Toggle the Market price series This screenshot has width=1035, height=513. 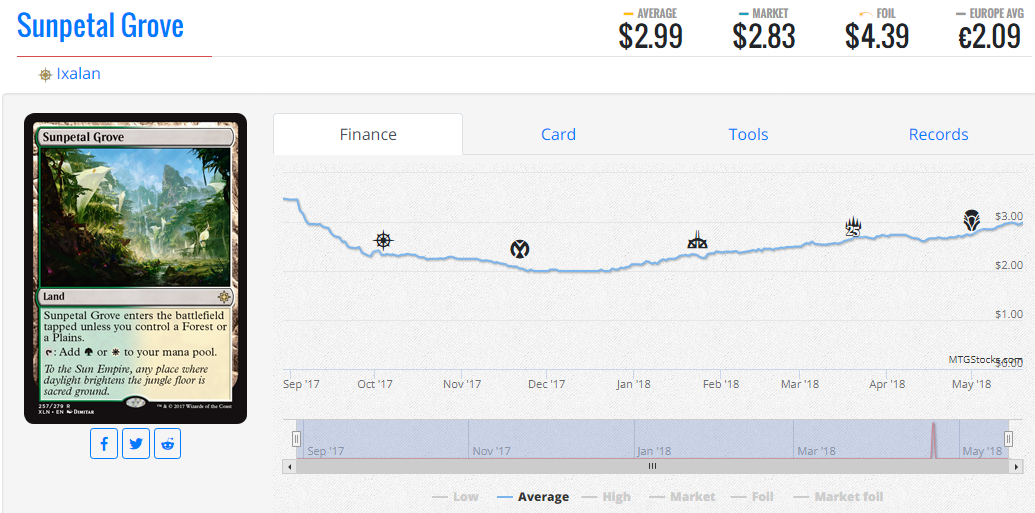683,496
